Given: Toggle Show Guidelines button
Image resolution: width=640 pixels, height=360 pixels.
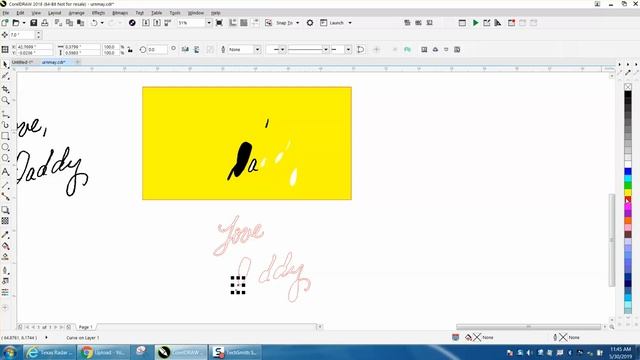Looking at the screenshot, I should pyautogui.click(x=255, y=23).
